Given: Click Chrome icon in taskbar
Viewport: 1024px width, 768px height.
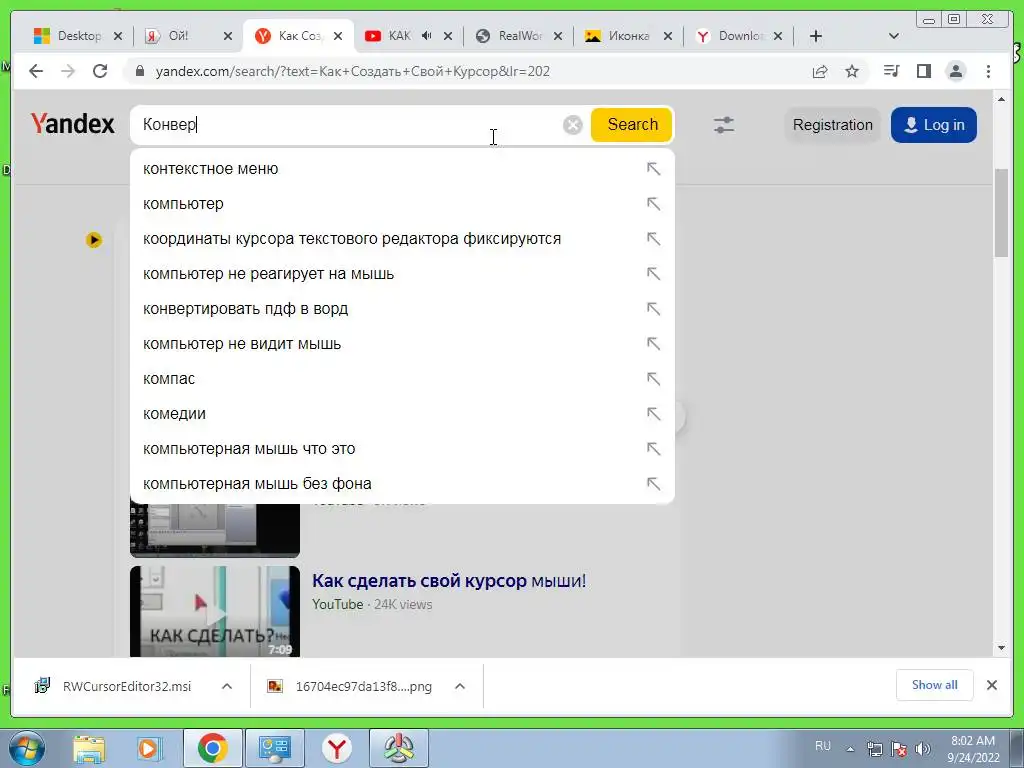Looking at the screenshot, I should click(x=213, y=748).
